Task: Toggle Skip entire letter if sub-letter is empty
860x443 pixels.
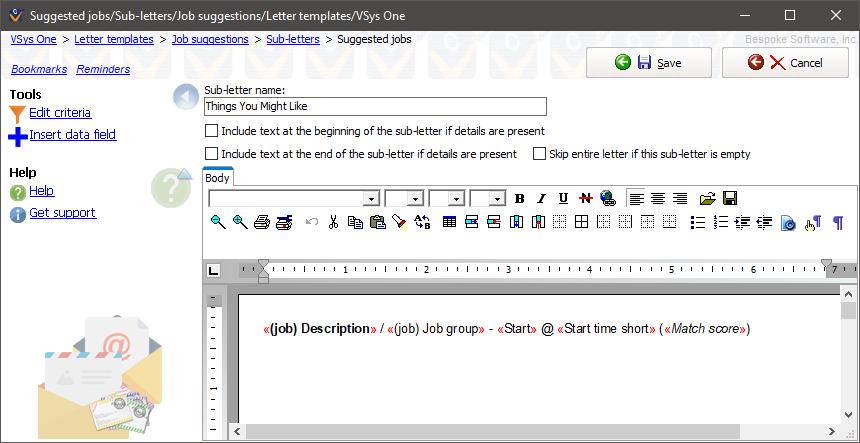Action: 540,154
